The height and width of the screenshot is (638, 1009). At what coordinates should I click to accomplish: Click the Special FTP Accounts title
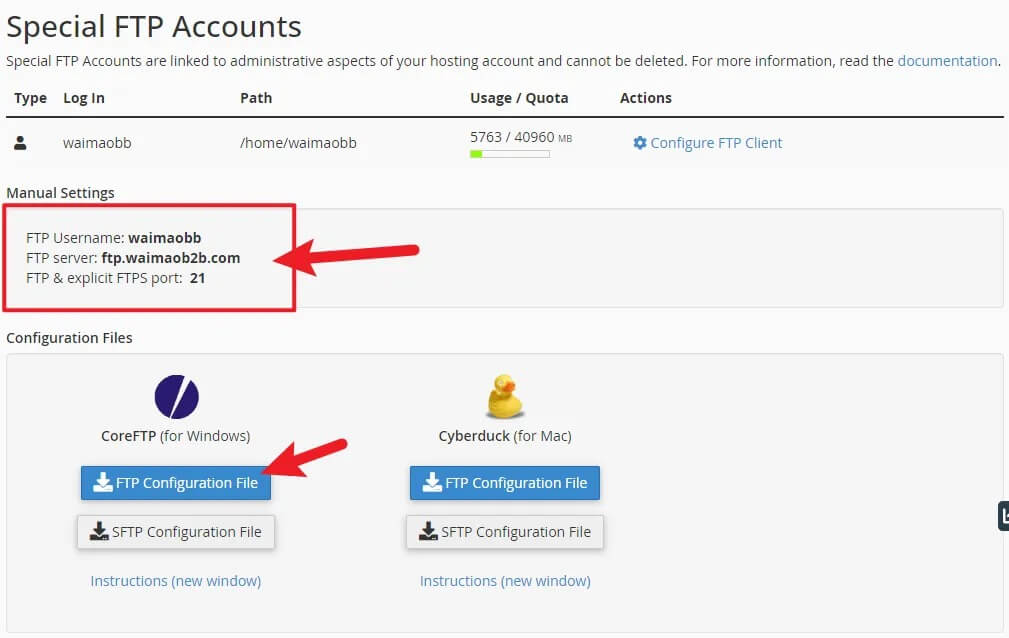click(x=154, y=27)
